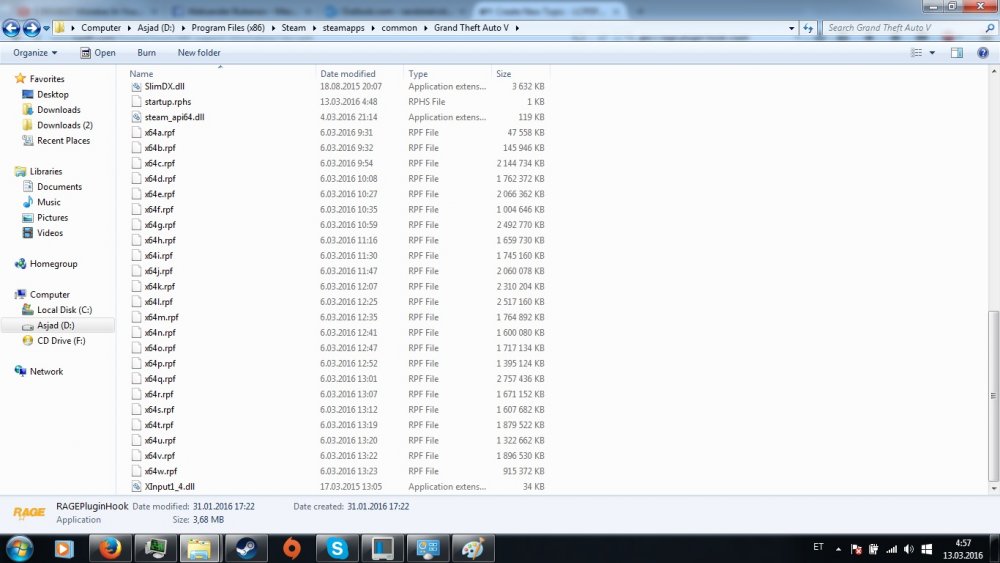This screenshot has height=563, width=1000.
Task: Click the Burn command
Action: pyautogui.click(x=146, y=53)
